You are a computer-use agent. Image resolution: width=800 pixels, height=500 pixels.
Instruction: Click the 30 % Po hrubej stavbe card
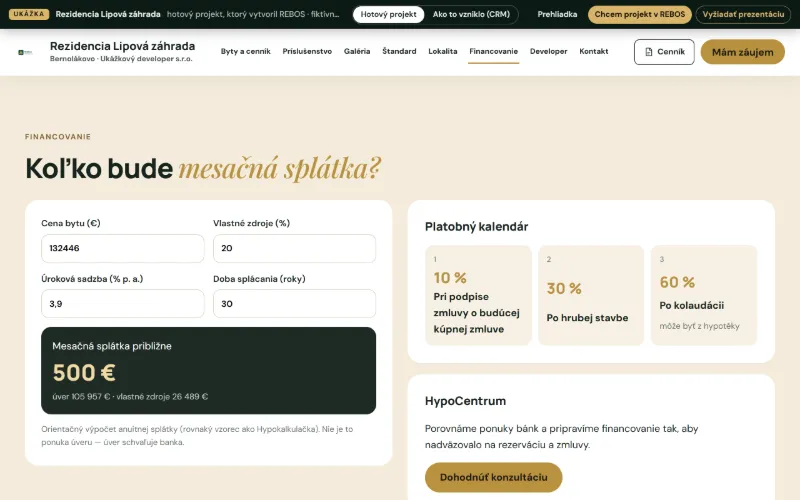tap(591, 295)
